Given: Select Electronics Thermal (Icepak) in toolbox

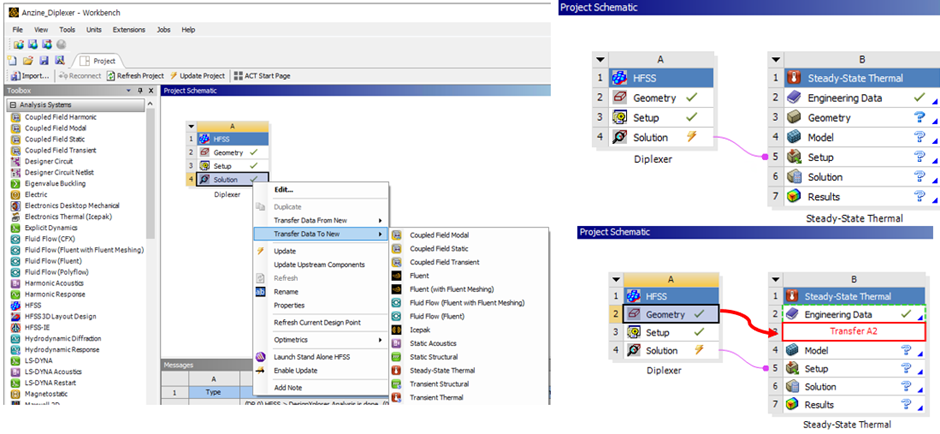Looking at the screenshot, I should (x=68, y=216).
